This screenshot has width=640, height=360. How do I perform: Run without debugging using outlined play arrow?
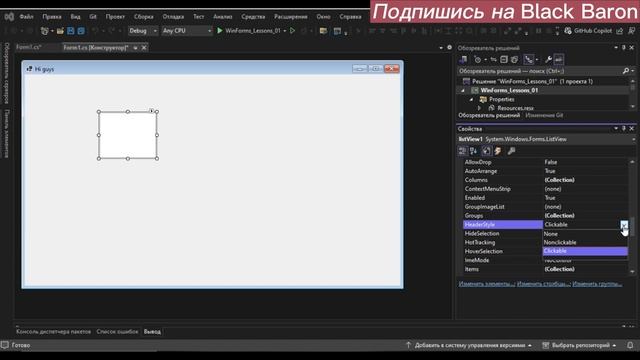292,31
